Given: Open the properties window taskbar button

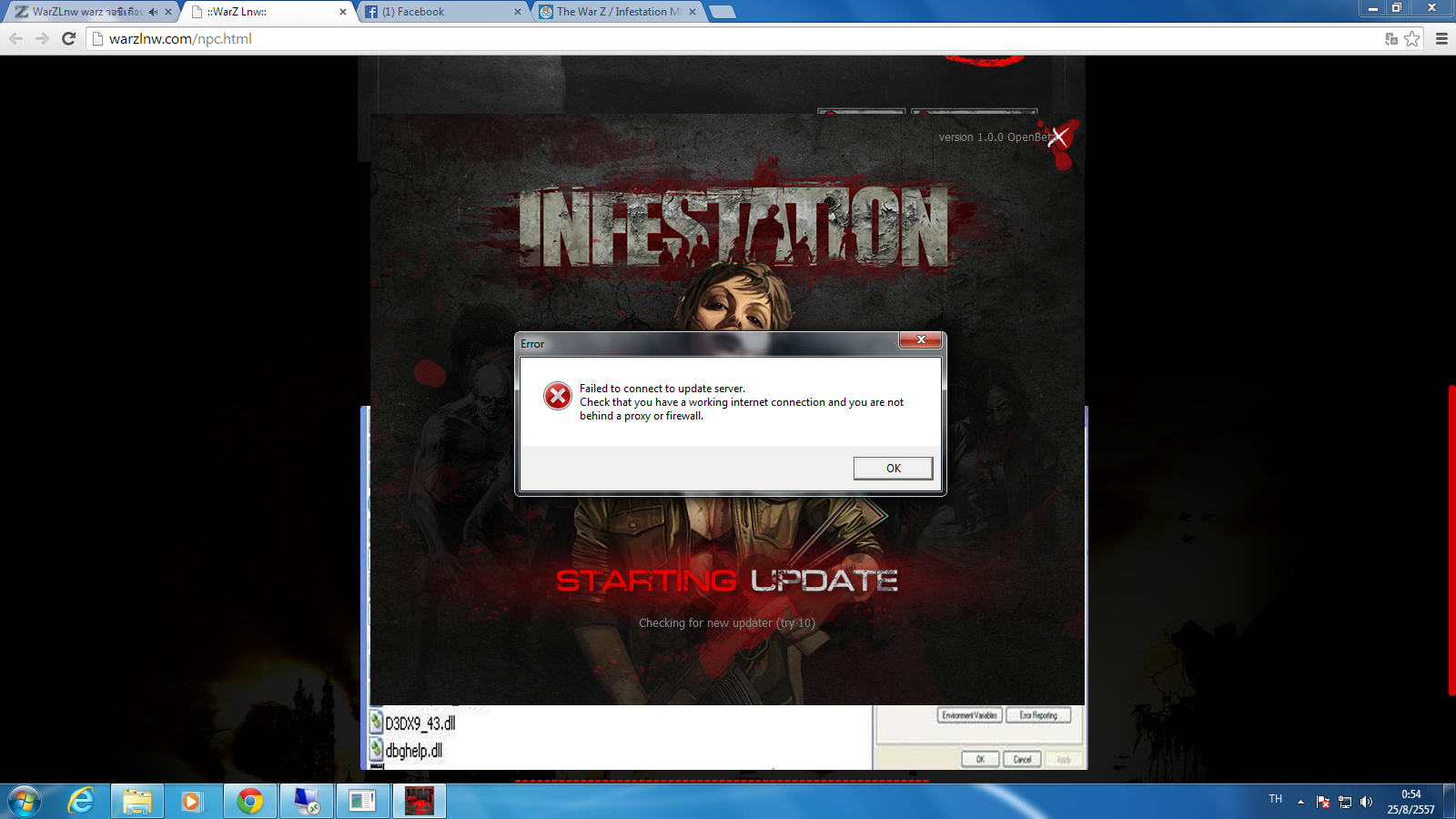Looking at the screenshot, I should pos(363,802).
